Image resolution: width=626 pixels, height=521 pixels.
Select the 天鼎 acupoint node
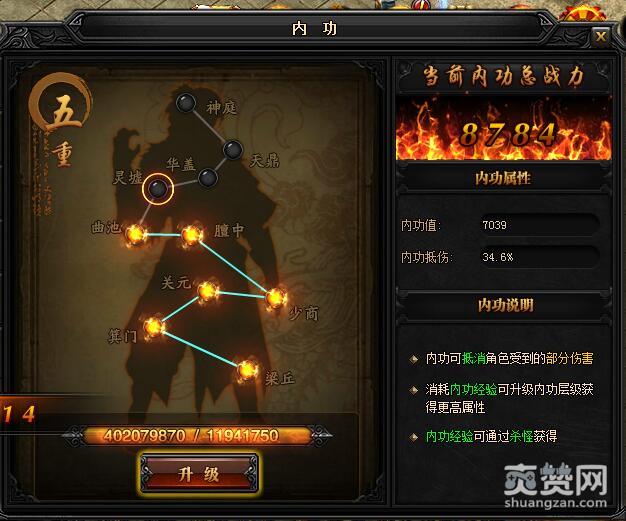click(x=233, y=150)
